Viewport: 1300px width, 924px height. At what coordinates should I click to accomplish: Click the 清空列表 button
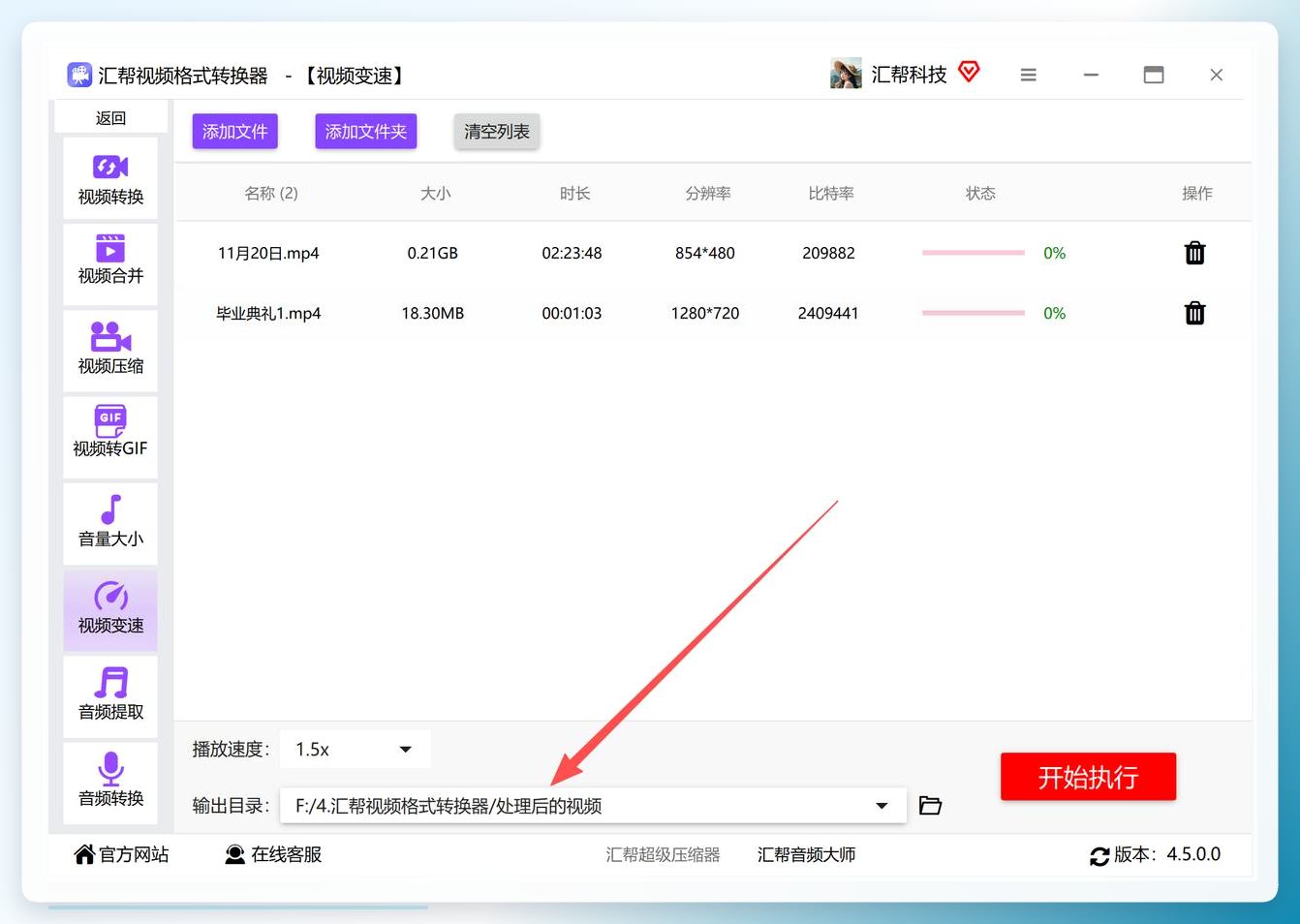click(x=497, y=132)
